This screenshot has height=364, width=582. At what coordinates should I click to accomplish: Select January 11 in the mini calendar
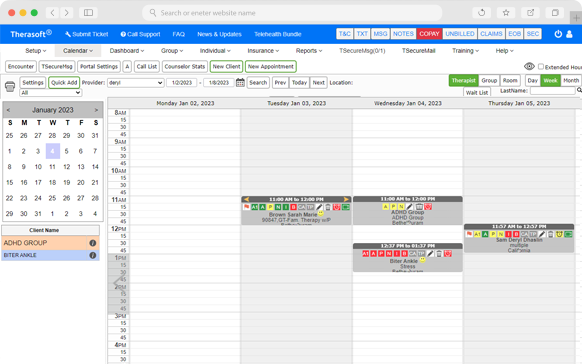click(x=52, y=167)
